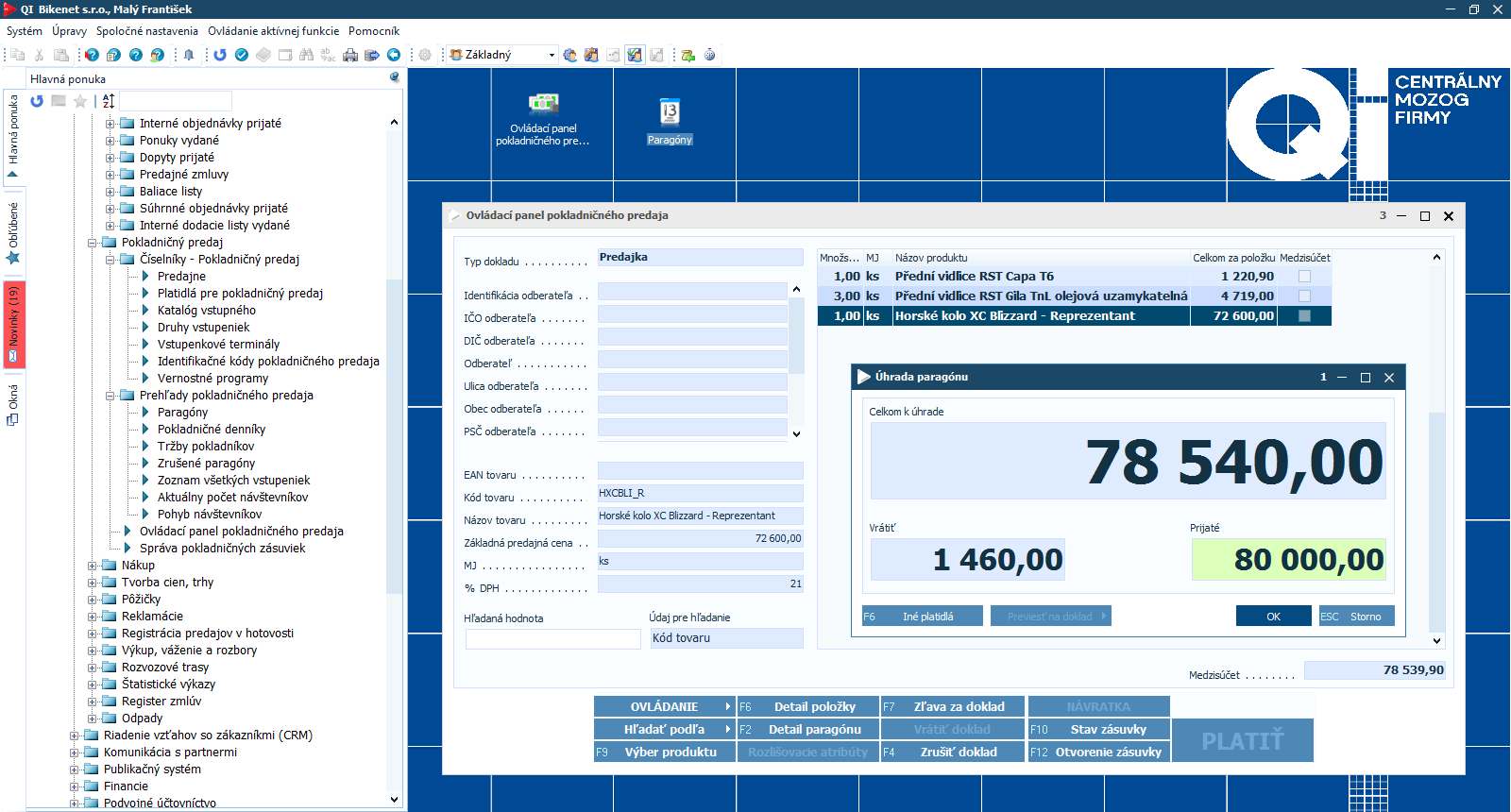
Task: Click the blue refresh arrow in main toolbar
Action: (220, 55)
